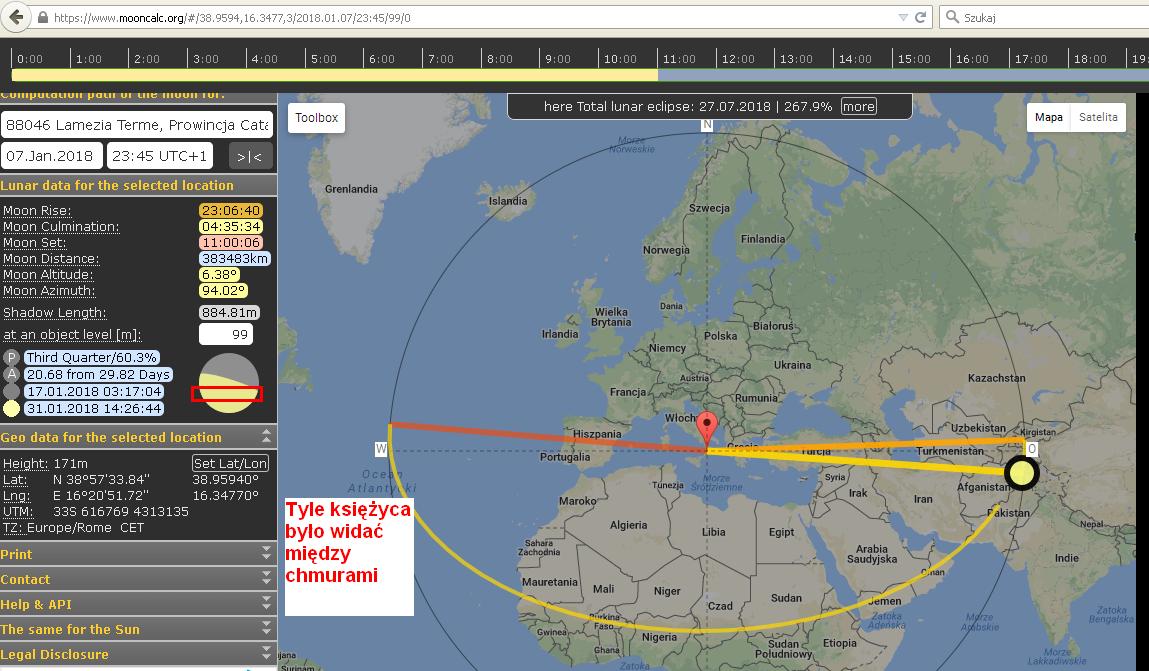
Task: Open the date field 07.Jan.2018
Action: (x=51, y=155)
